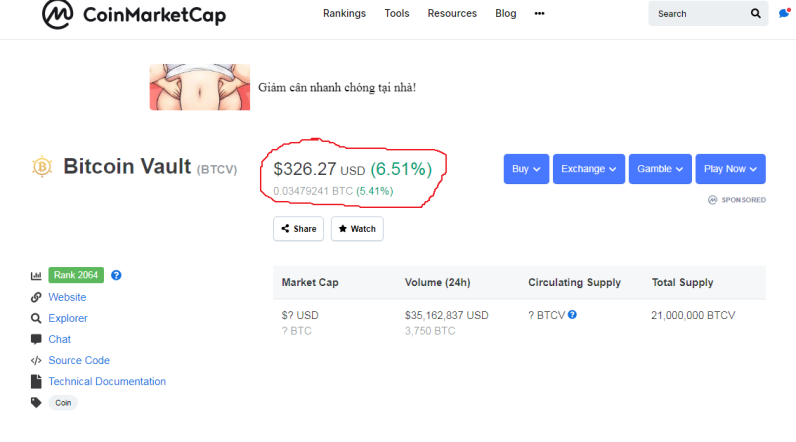Click the Source Code icon

(36, 360)
